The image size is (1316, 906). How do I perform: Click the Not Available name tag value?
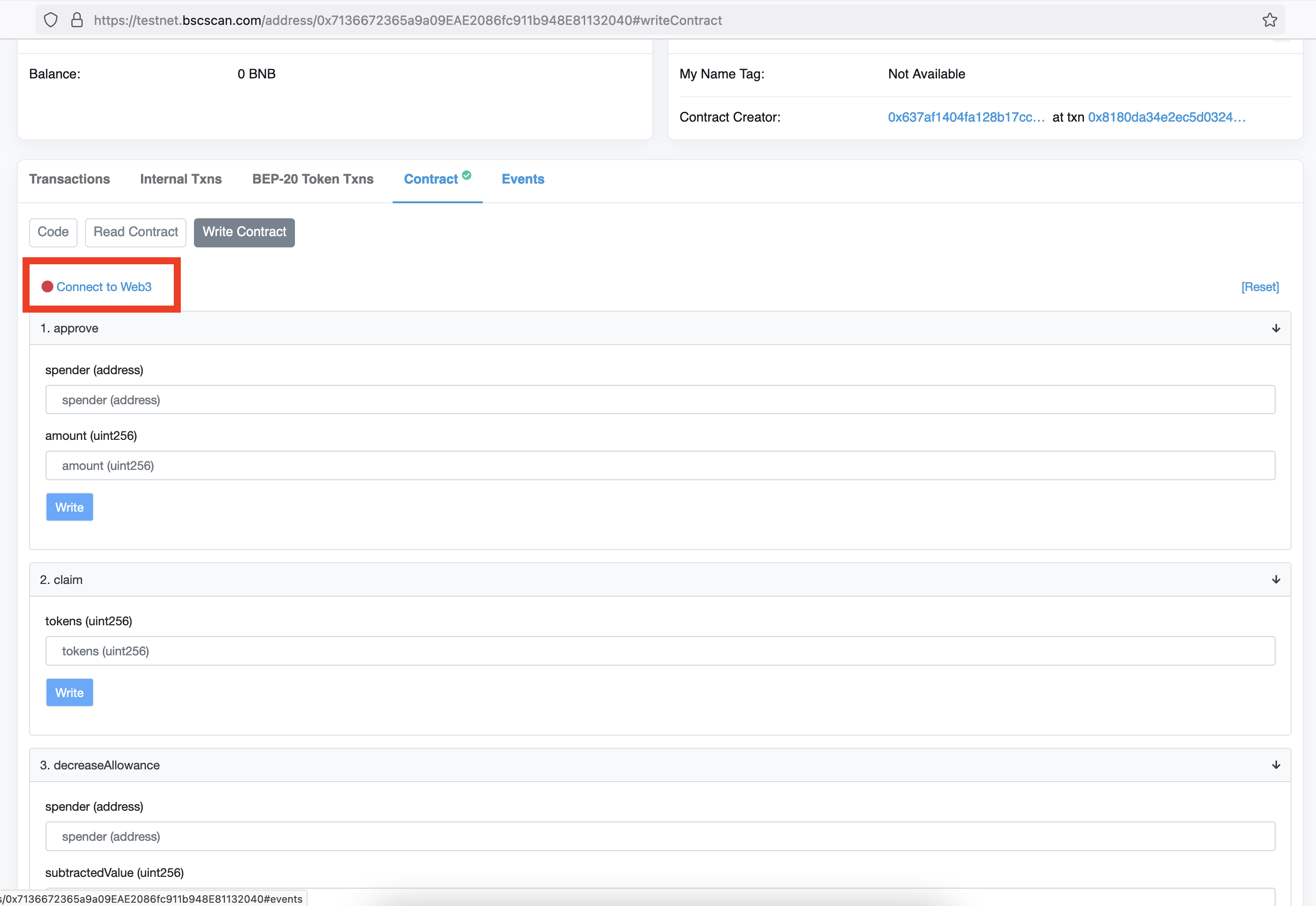pos(926,74)
